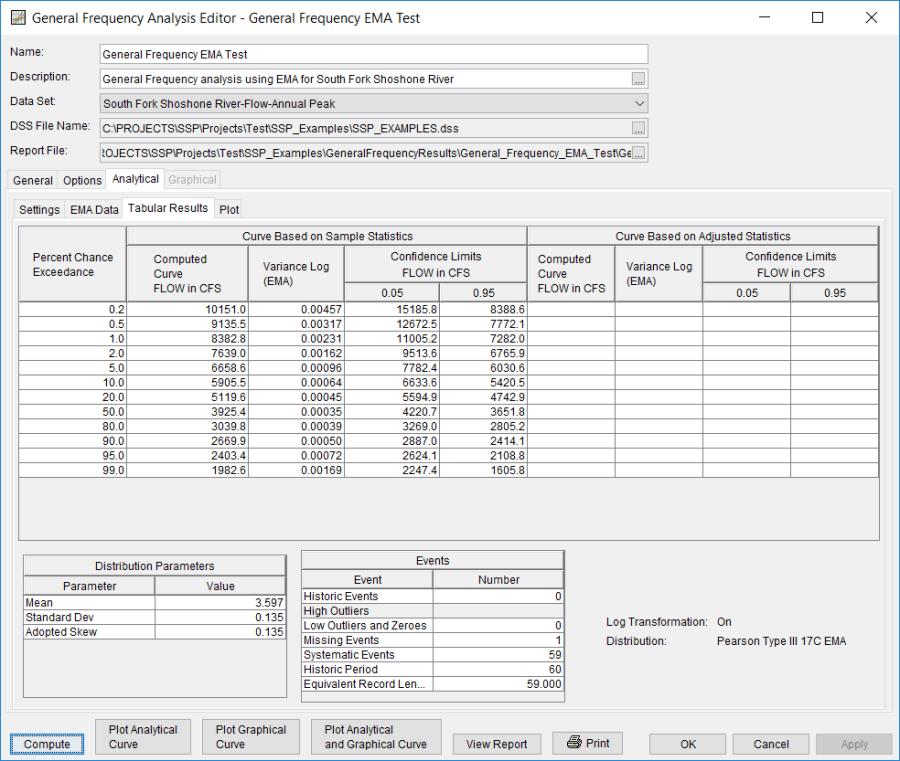Expand the Data Set dropdown
The width and height of the screenshot is (900, 761).
coord(639,104)
